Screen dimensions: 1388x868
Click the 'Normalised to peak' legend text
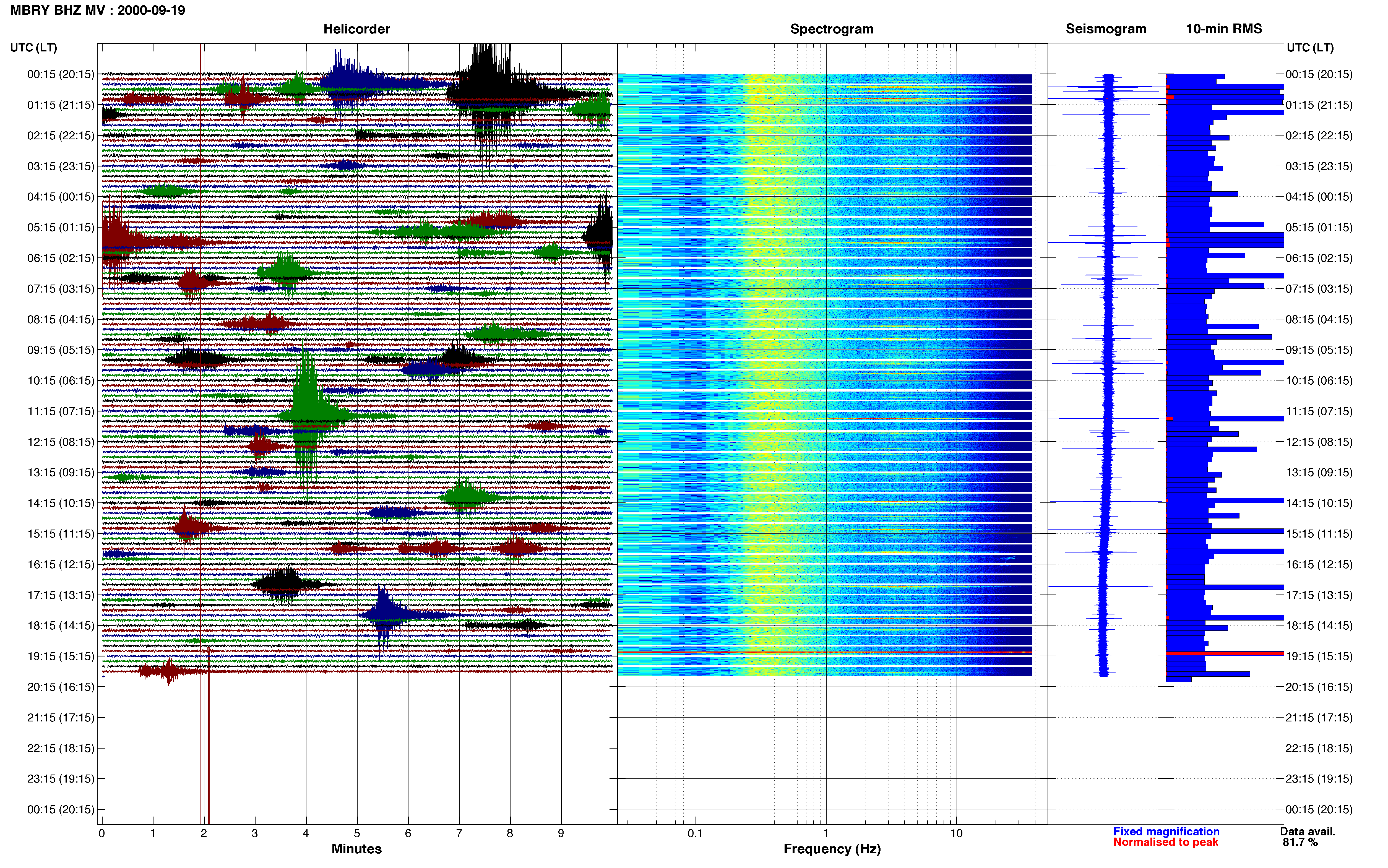(x=1165, y=842)
